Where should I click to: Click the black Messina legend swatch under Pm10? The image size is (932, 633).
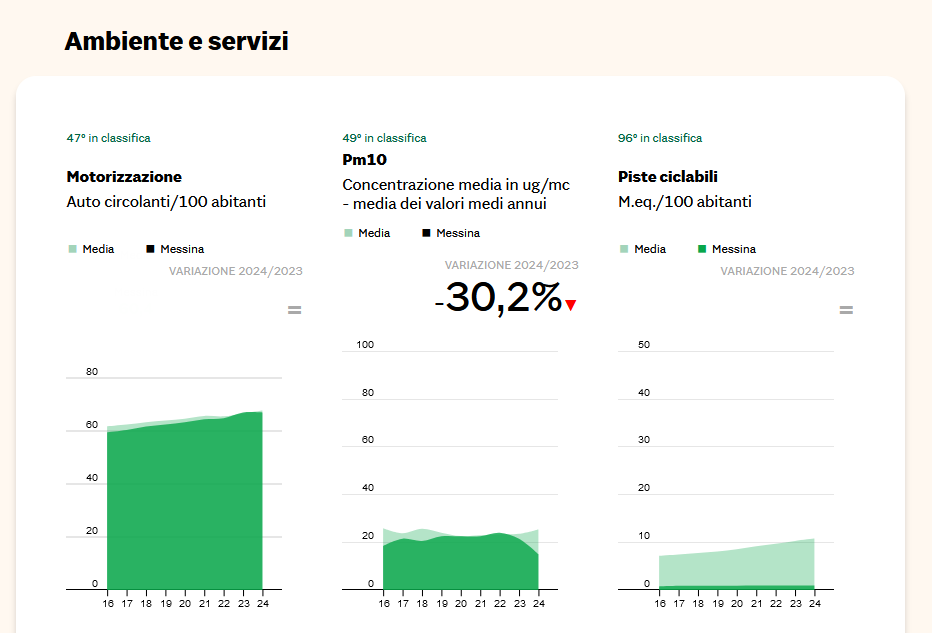pos(426,233)
